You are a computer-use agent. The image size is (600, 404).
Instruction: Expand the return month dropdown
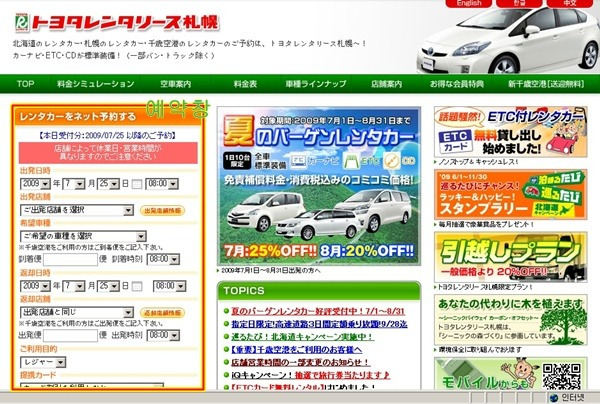[73, 286]
